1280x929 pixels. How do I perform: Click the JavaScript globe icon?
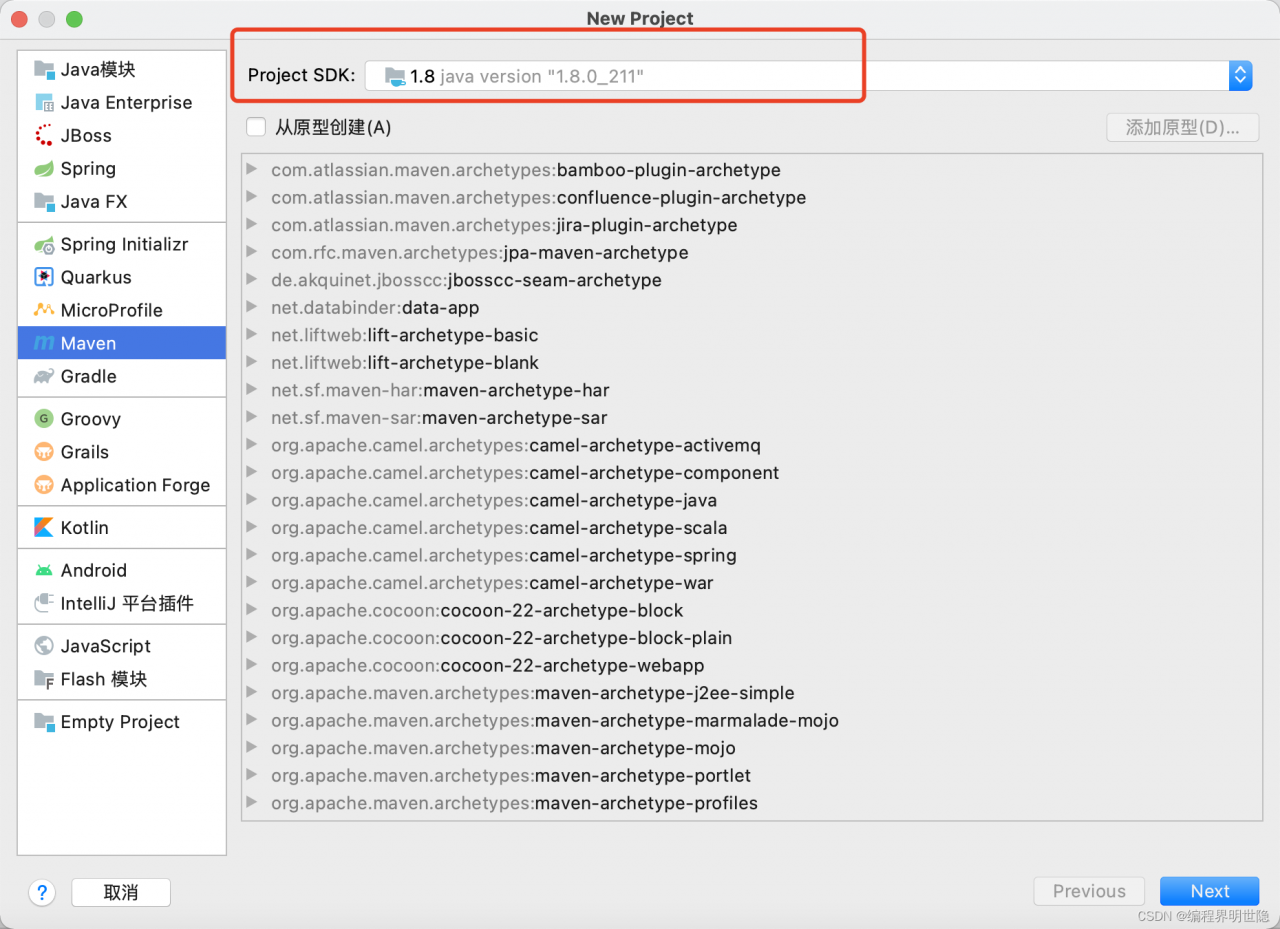pos(44,646)
